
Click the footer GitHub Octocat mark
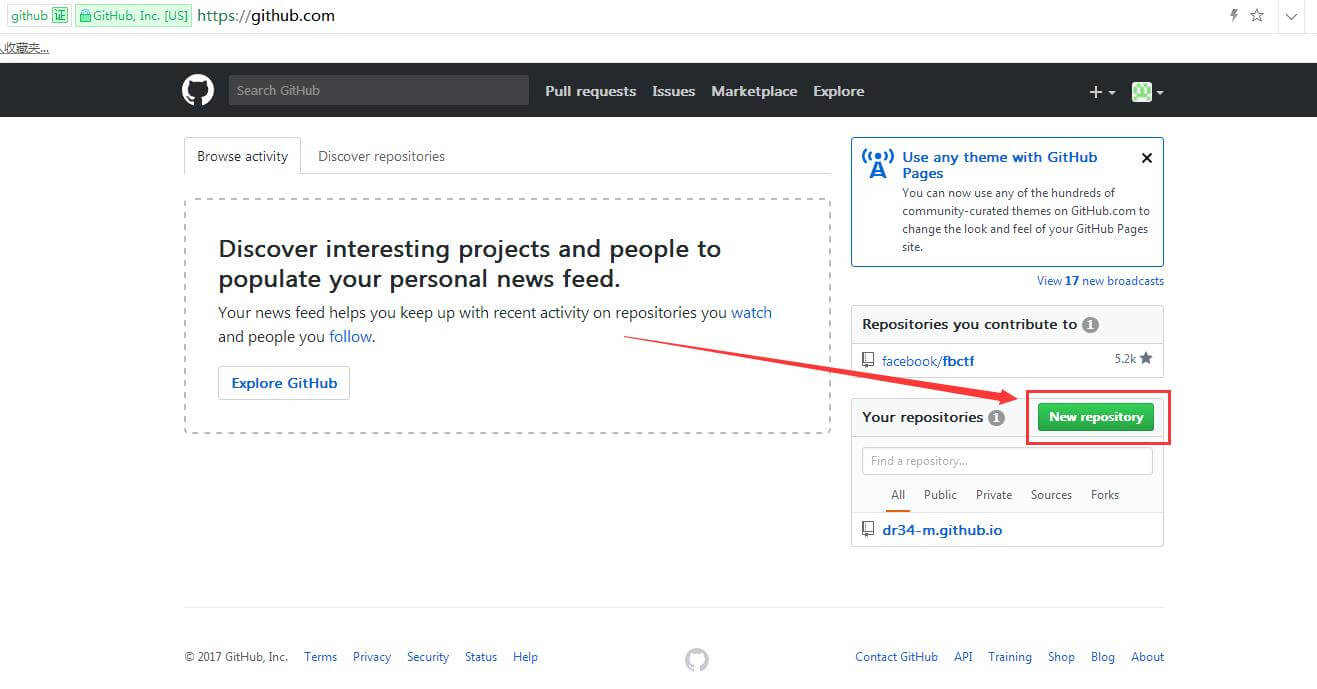[697, 659]
